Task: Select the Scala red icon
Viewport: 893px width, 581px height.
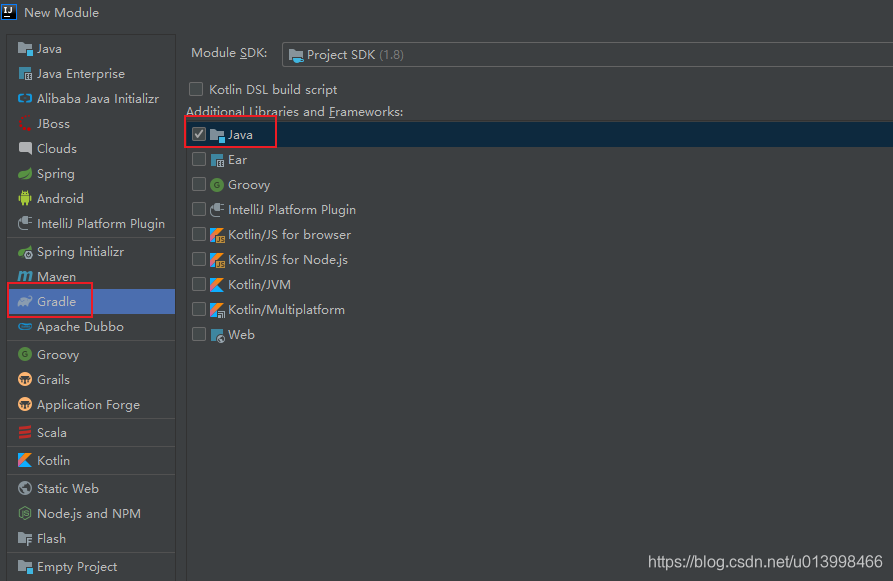Action: (25, 432)
